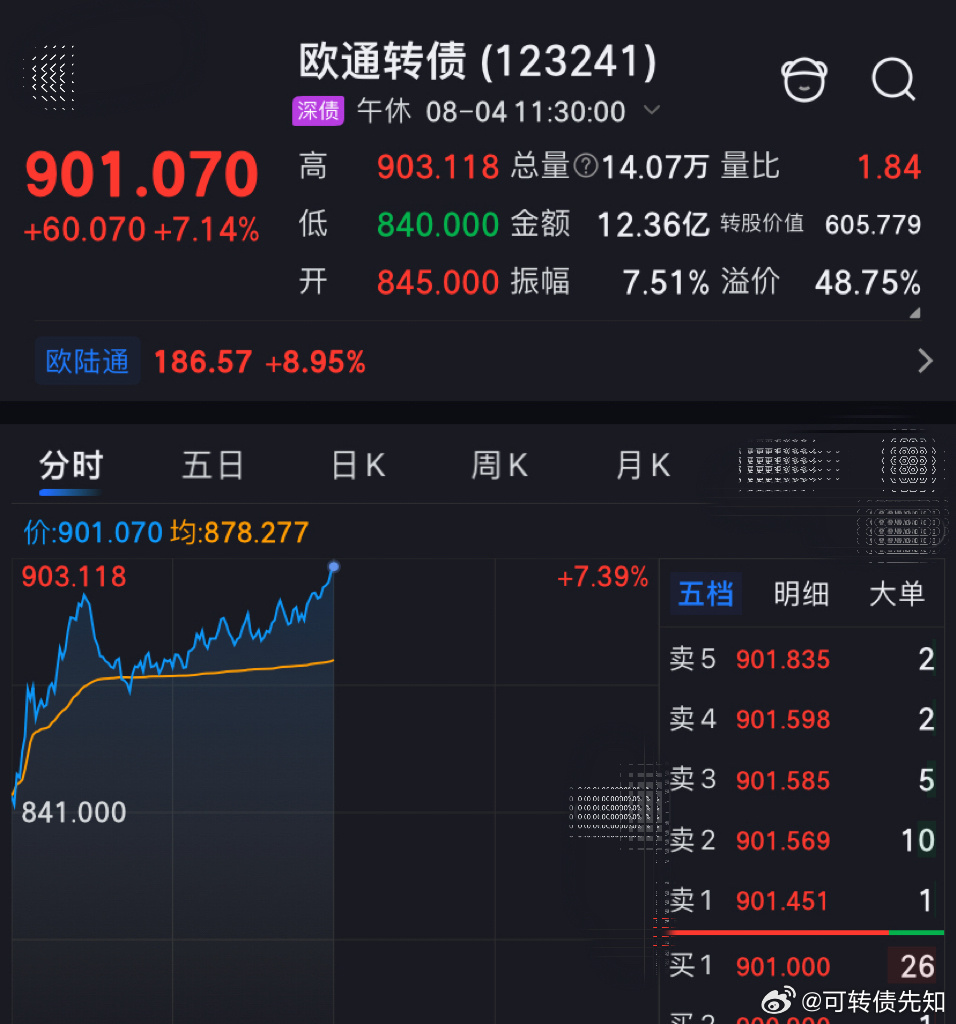
Task: Switch to the 周K chart tab
Action: click(500, 466)
